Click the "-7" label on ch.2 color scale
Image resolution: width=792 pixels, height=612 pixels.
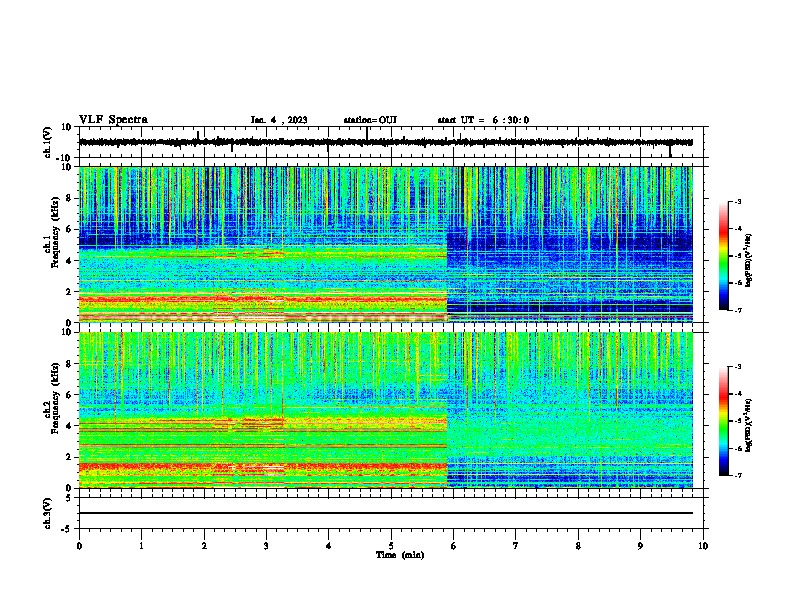pyautogui.click(x=737, y=475)
